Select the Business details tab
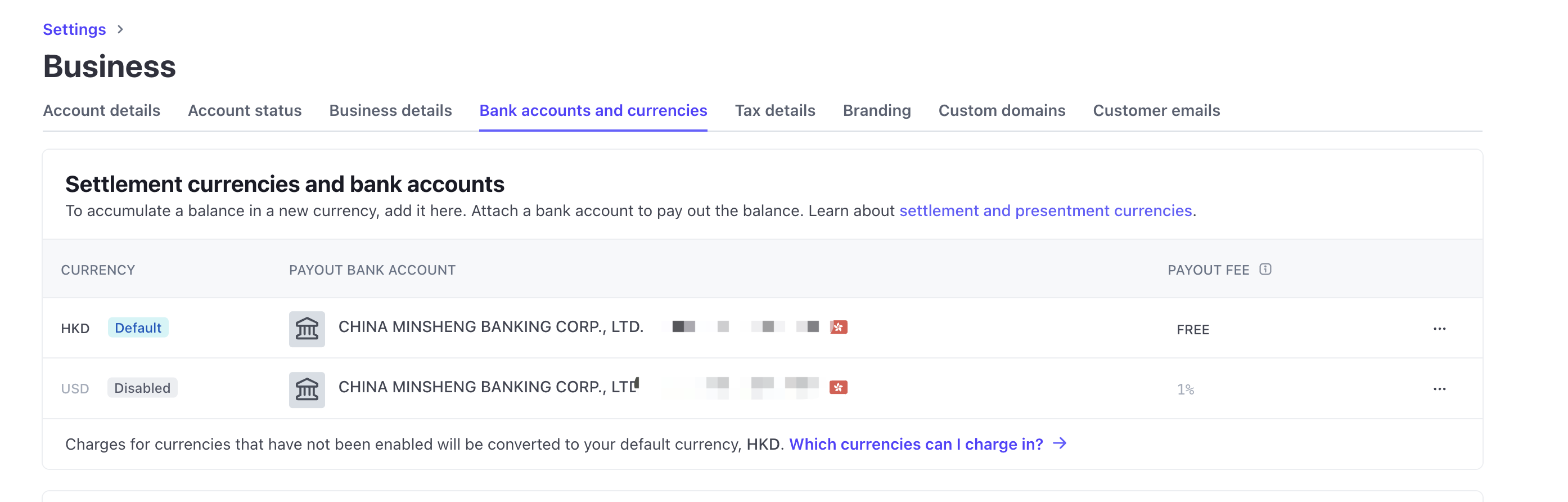The height and width of the screenshot is (502, 1568). coord(390,110)
